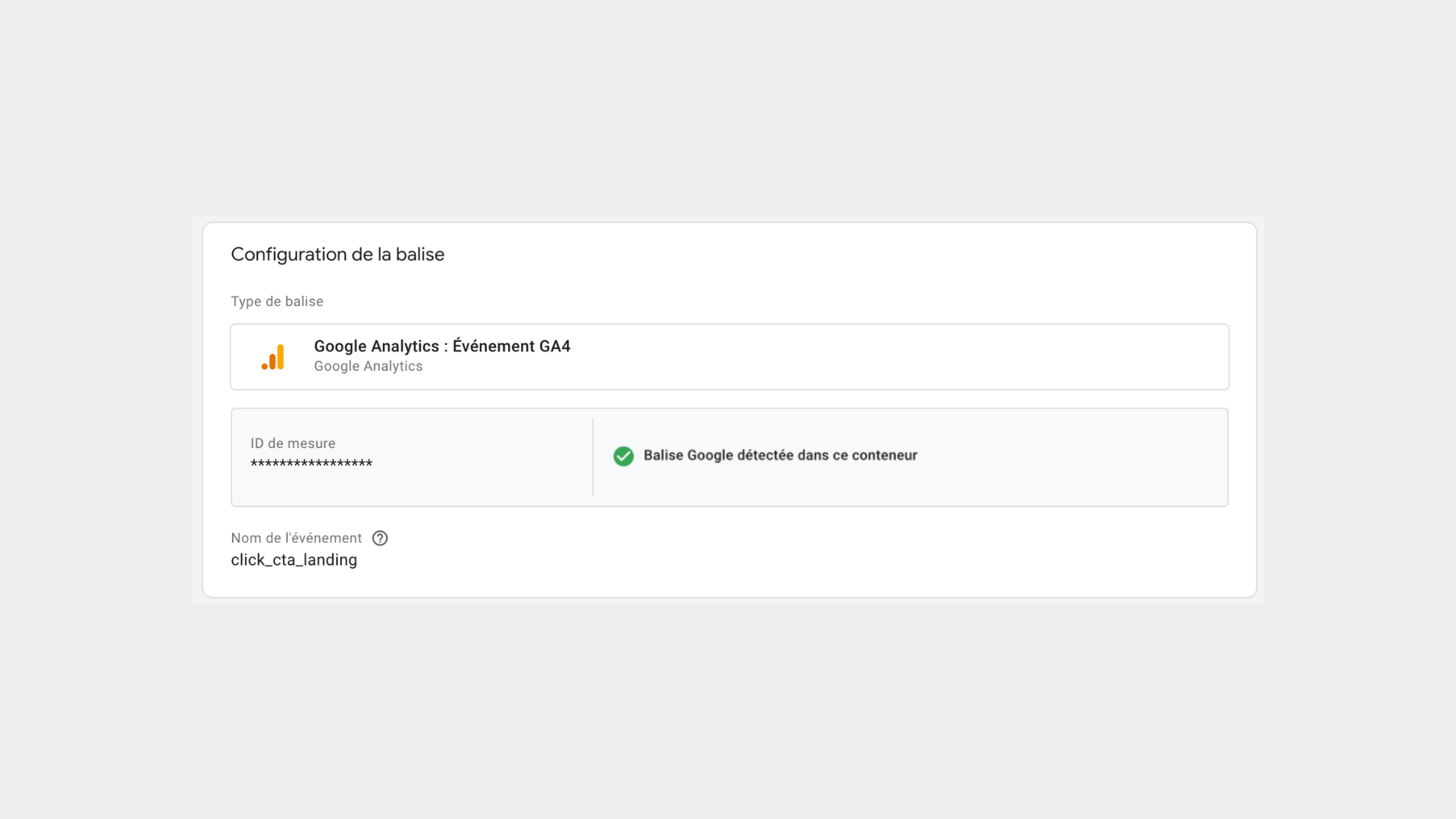Click the Nom de l'événement label
This screenshot has width=1456, height=819.
pyautogui.click(x=297, y=538)
